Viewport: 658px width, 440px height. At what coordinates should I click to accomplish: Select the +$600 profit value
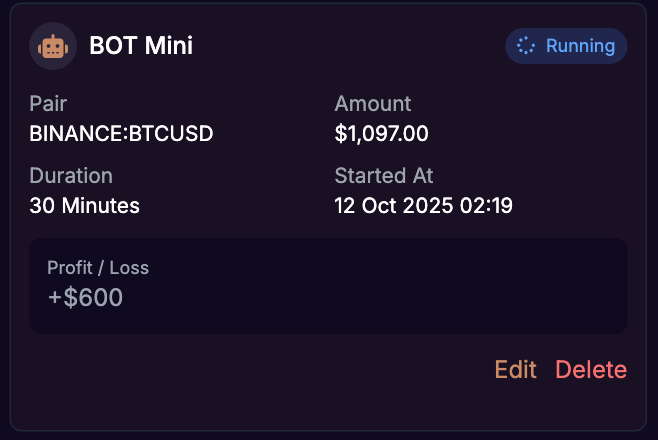point(85,297)
